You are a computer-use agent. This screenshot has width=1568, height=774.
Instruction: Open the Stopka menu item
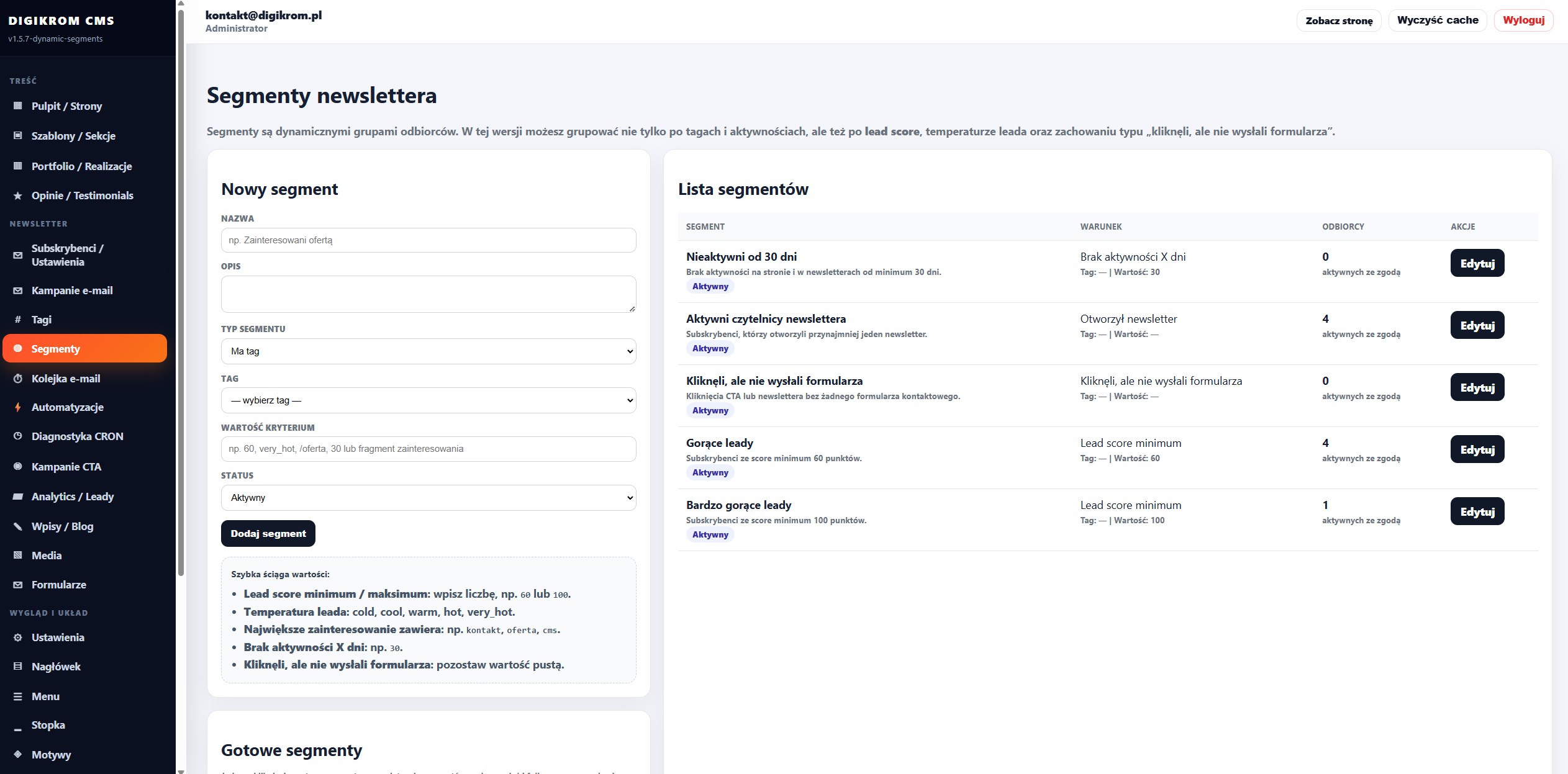[85, 725]
